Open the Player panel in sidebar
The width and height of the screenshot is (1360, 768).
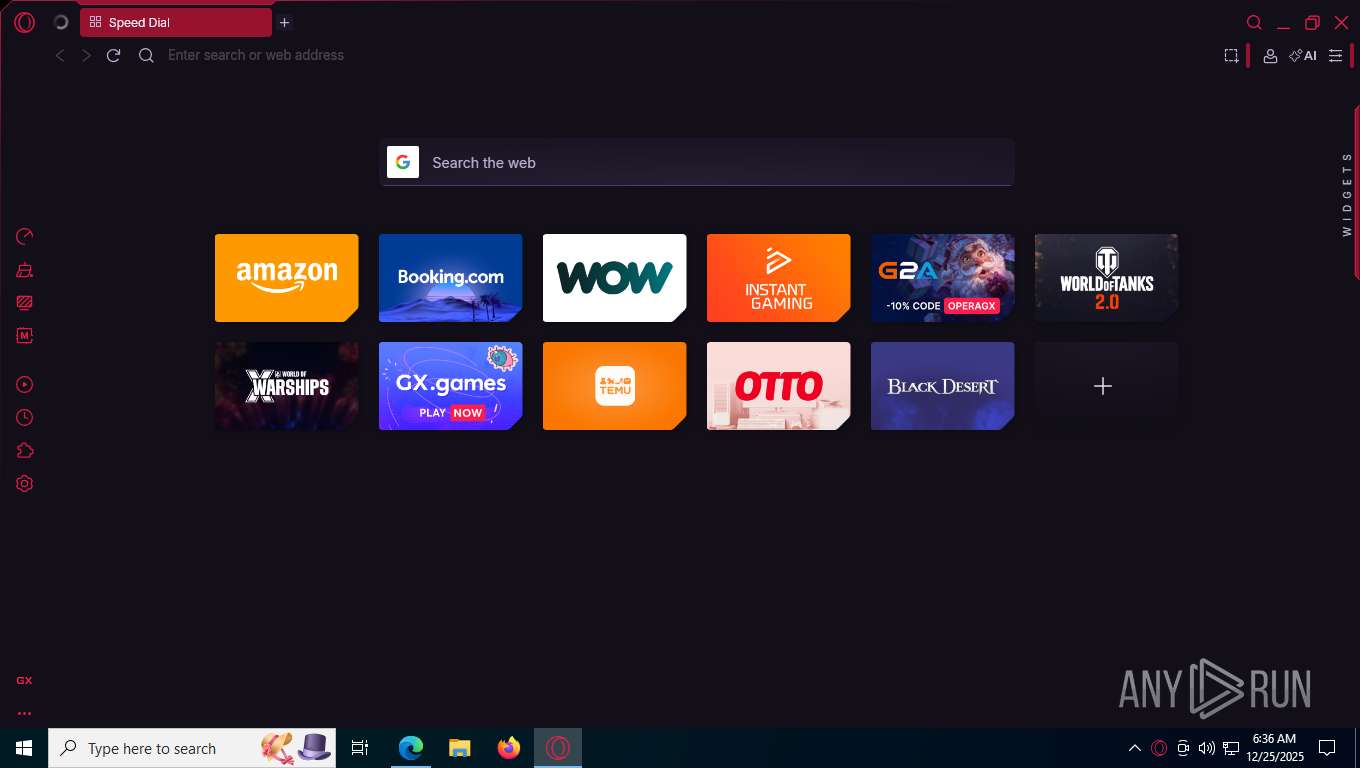[25, 384]
